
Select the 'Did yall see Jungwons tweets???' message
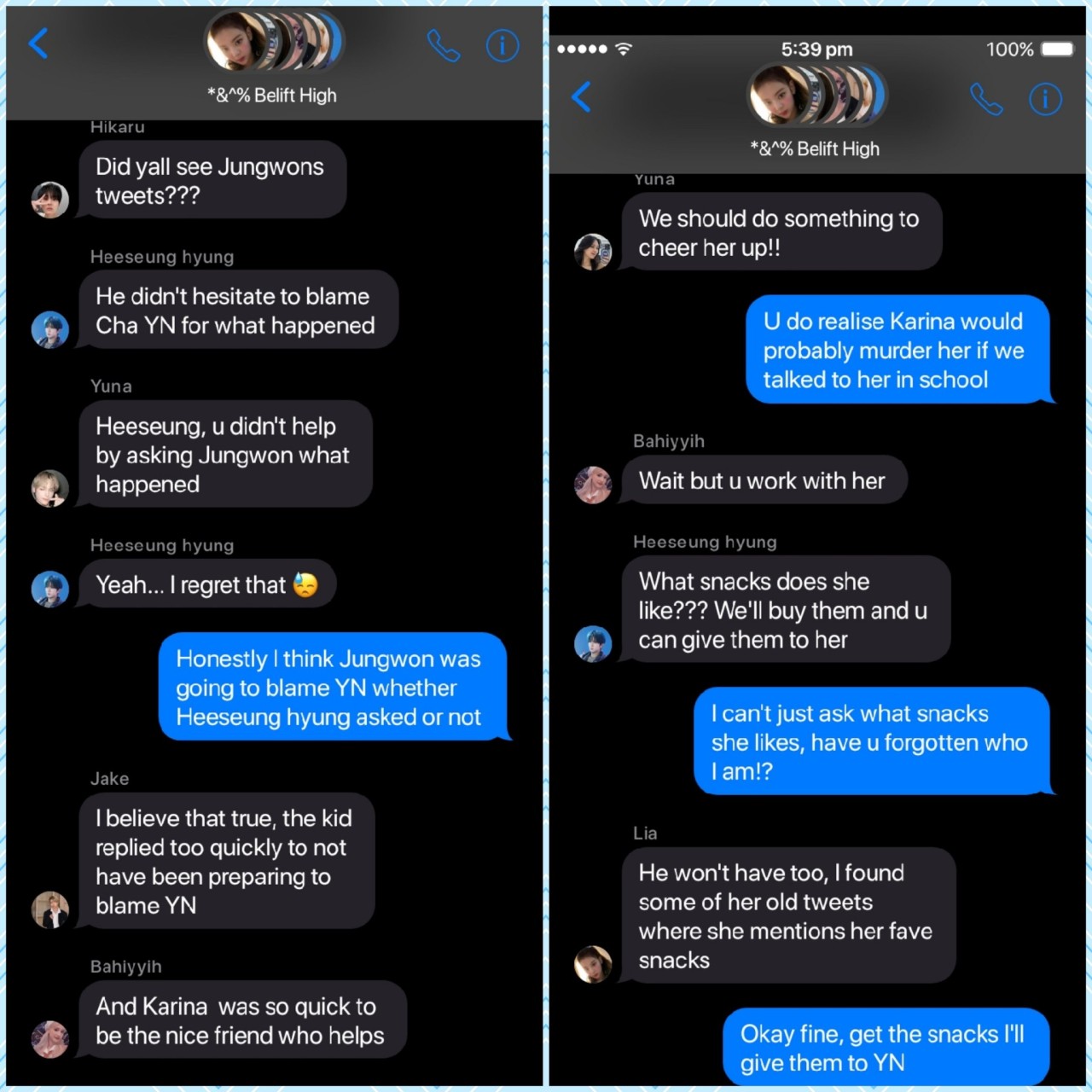point(212,180)
